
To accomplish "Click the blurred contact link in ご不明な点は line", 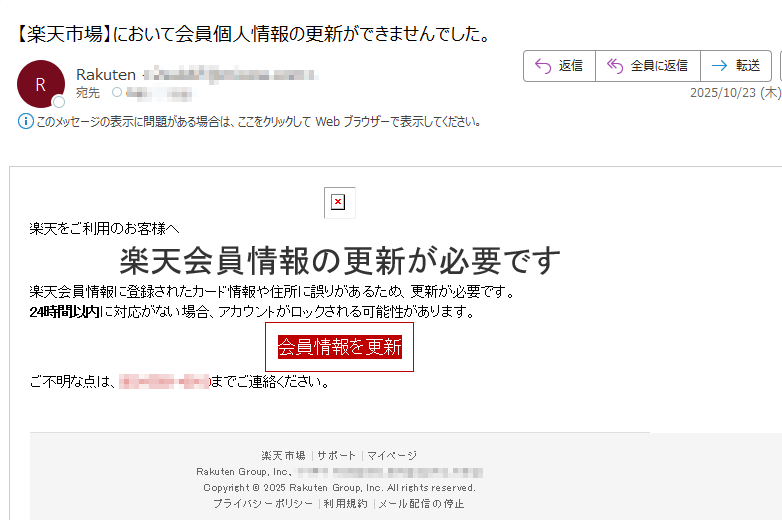I will [165, 382].
